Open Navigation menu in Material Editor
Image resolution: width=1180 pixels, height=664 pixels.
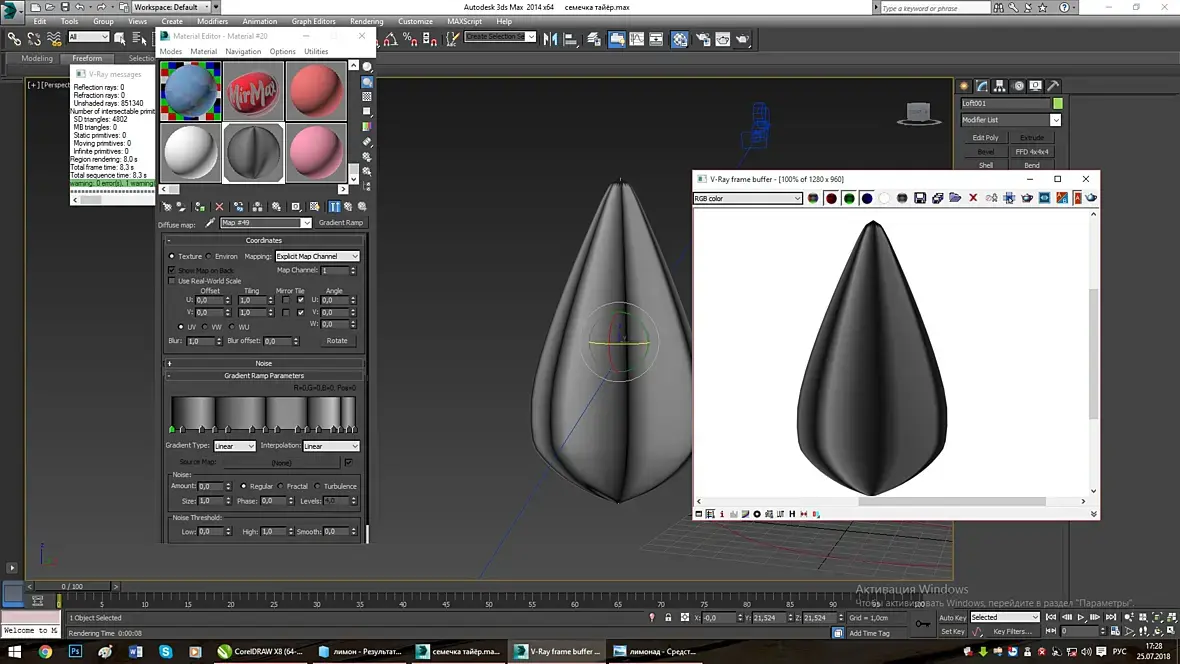point(243,51)
